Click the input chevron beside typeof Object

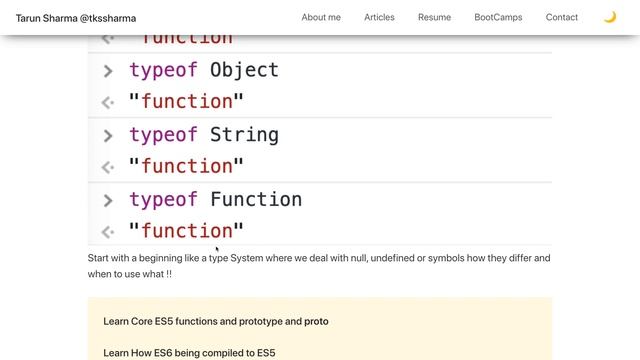click(x=108, y=71)
